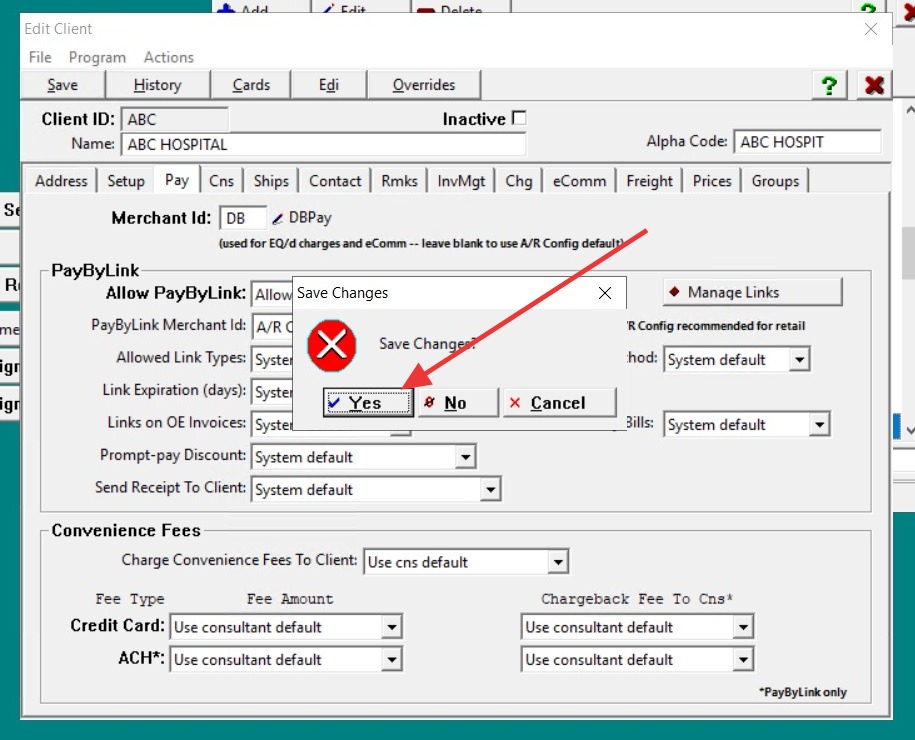Toggle the Inactive checkbox
The width and height of the screenshot is (915, 740).
pos(519,118)
